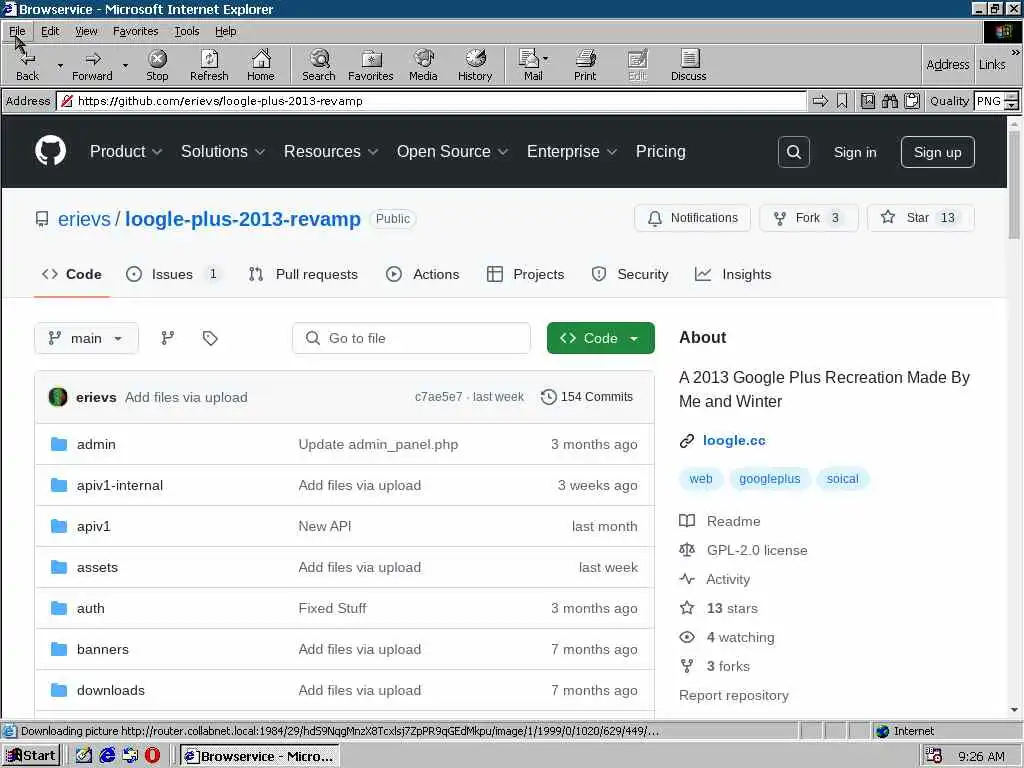Expand the Open Source navigation menu
This screenshot has height=768, width=1024.
tap(453, 152)
